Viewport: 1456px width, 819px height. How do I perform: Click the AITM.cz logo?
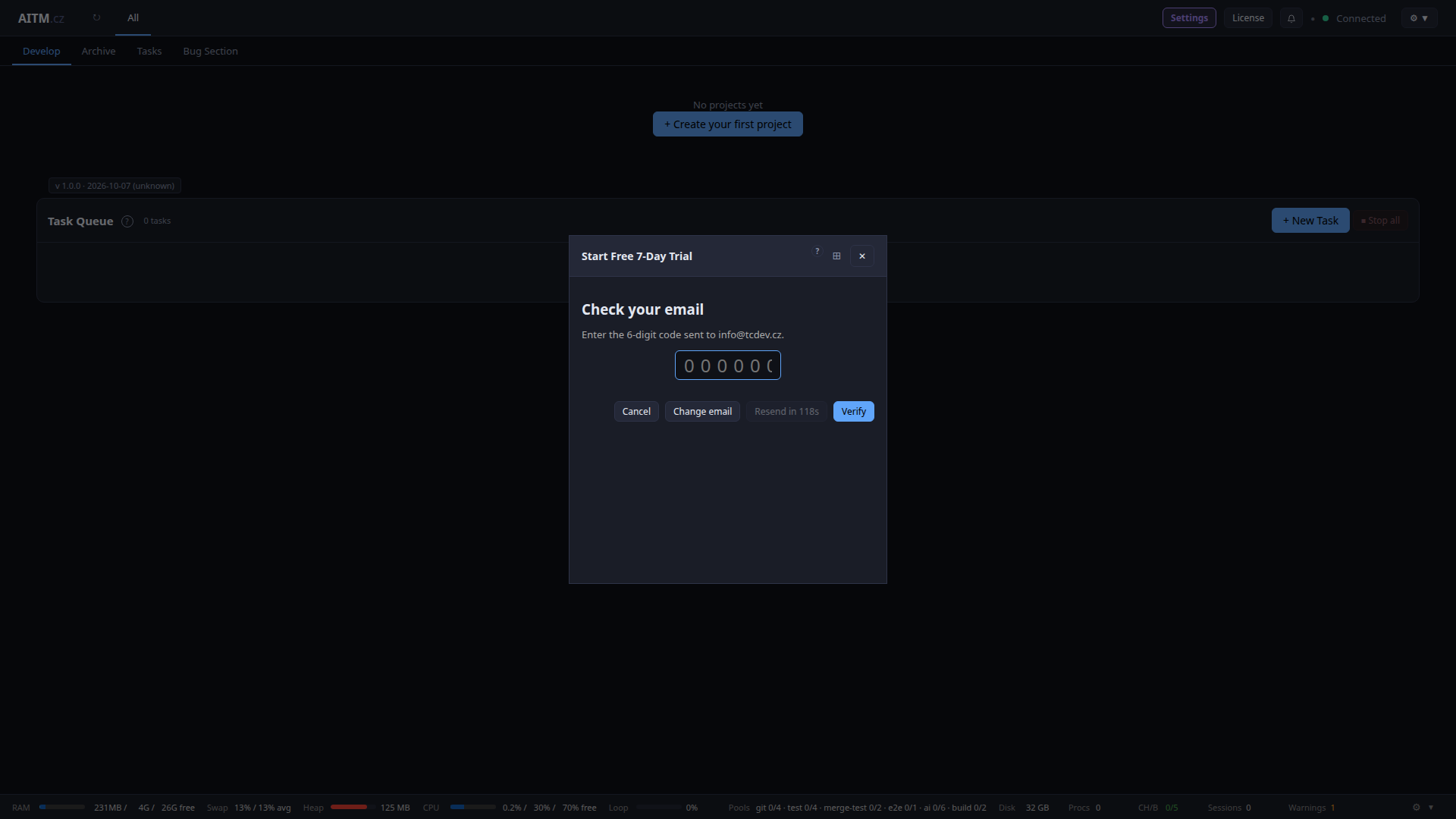[41, 18]
